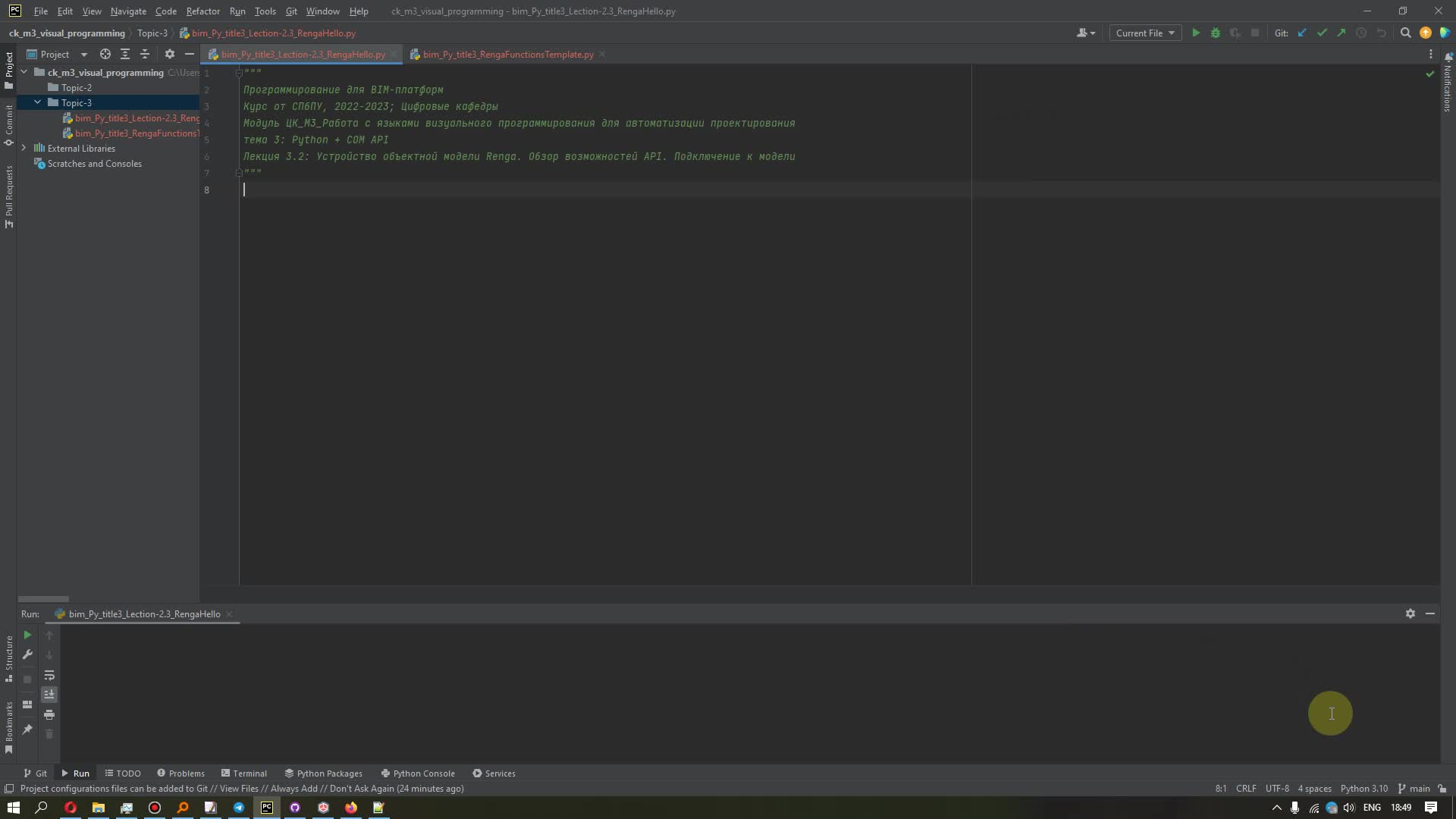Open the Python Console tab

[417, 773]
